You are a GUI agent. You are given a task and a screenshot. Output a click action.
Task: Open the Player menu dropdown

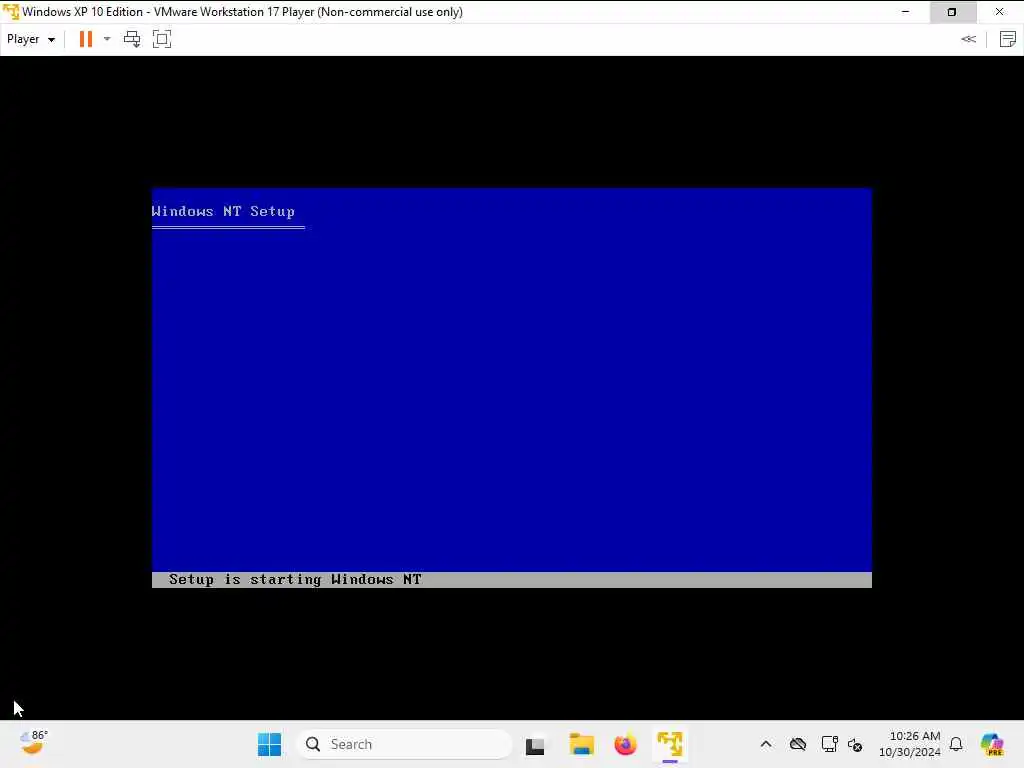[x=31, y=39]
